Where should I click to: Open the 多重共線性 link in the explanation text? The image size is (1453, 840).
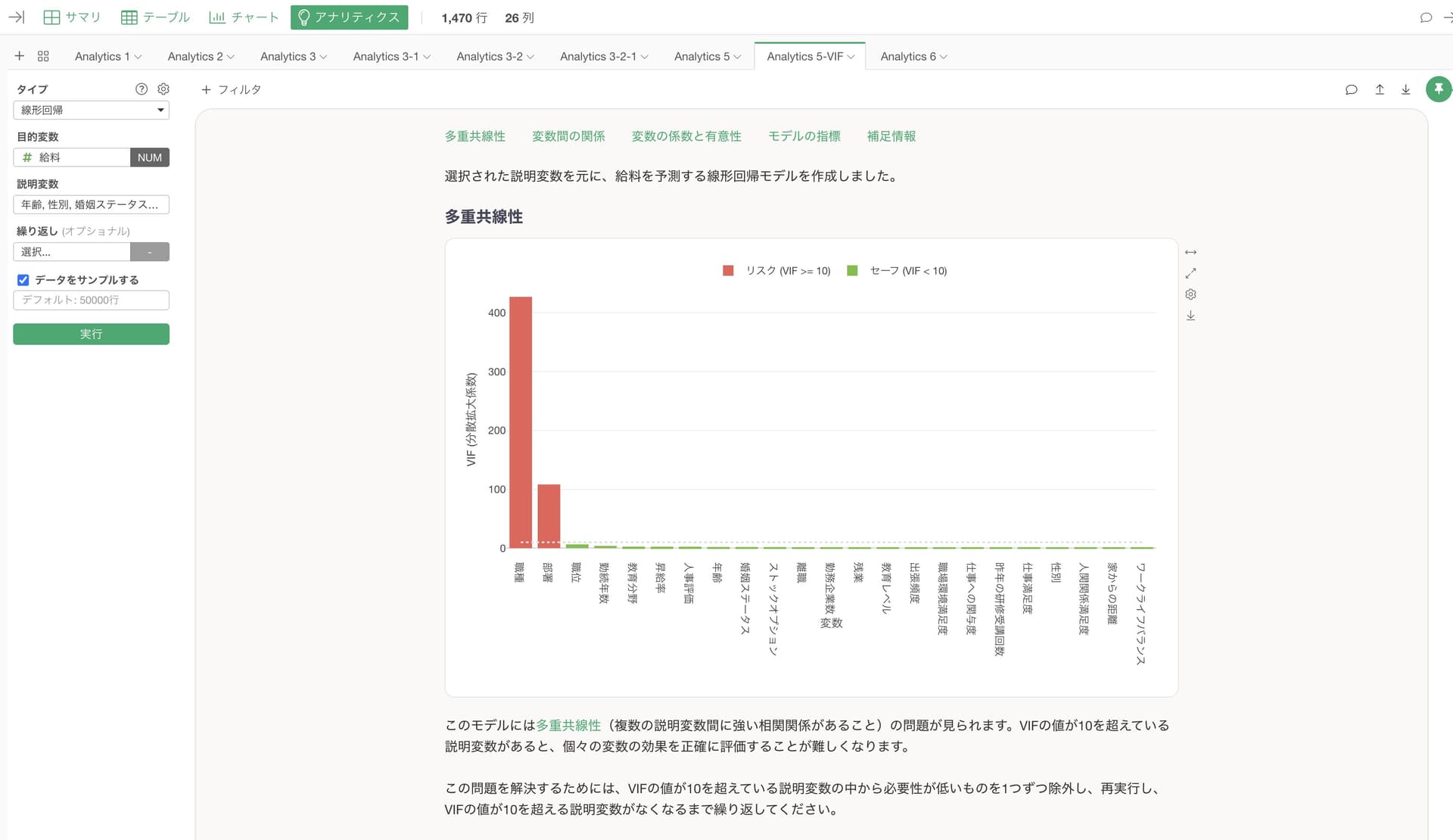tap(568, 725)
